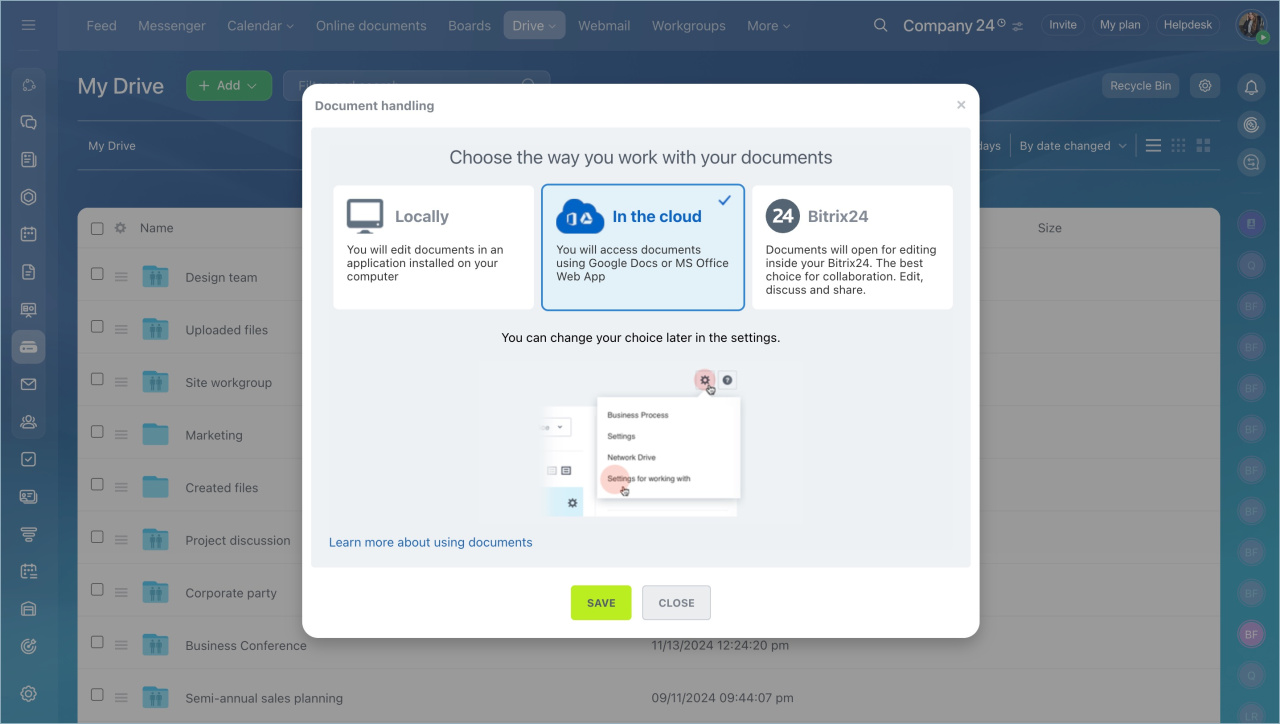Select the Bitrix24 option card
This screenshot has height=724, width=1280.
[852, 247]
